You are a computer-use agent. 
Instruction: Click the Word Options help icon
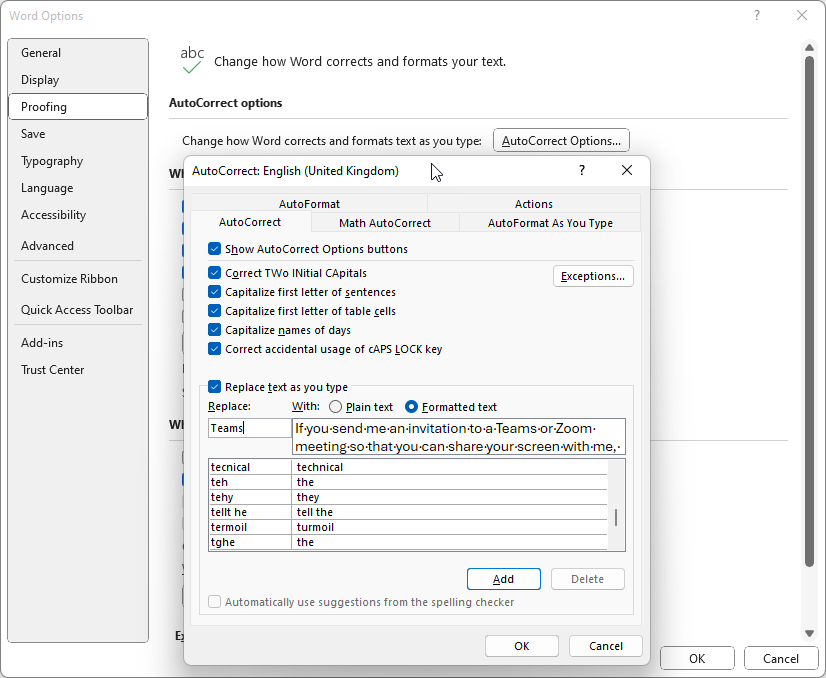(x=758, y=16)
